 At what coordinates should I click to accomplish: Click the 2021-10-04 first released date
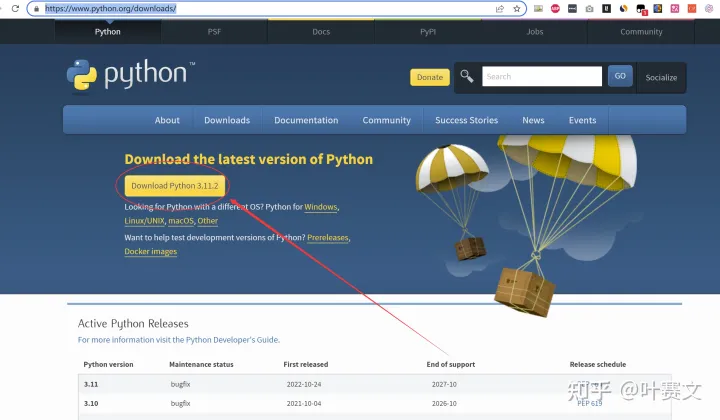[x=304, y=403]
